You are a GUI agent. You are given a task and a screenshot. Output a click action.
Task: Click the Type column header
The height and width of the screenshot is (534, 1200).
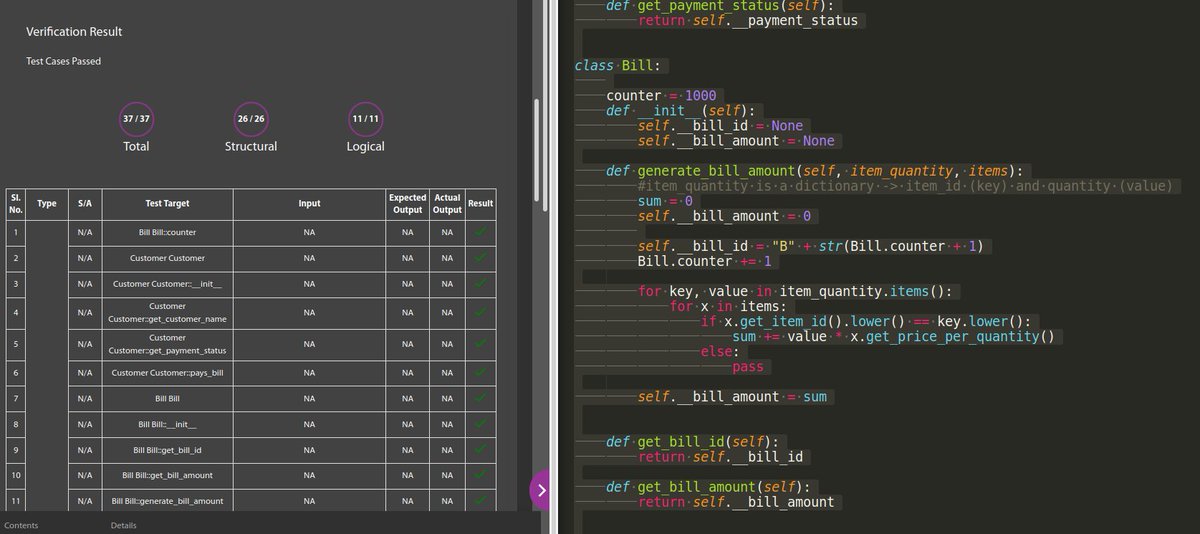(46, 203)
